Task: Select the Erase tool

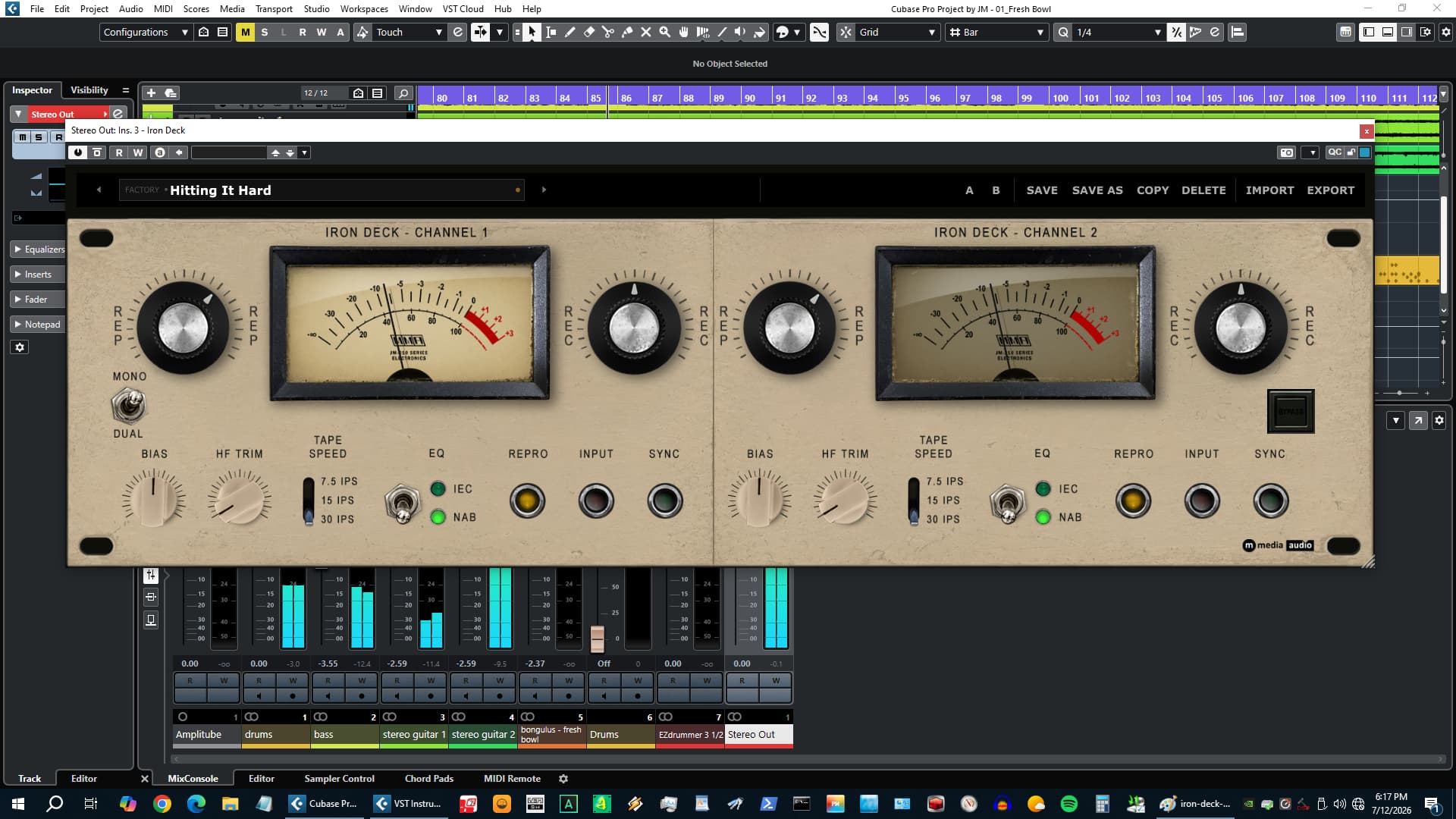Action: 588,32
